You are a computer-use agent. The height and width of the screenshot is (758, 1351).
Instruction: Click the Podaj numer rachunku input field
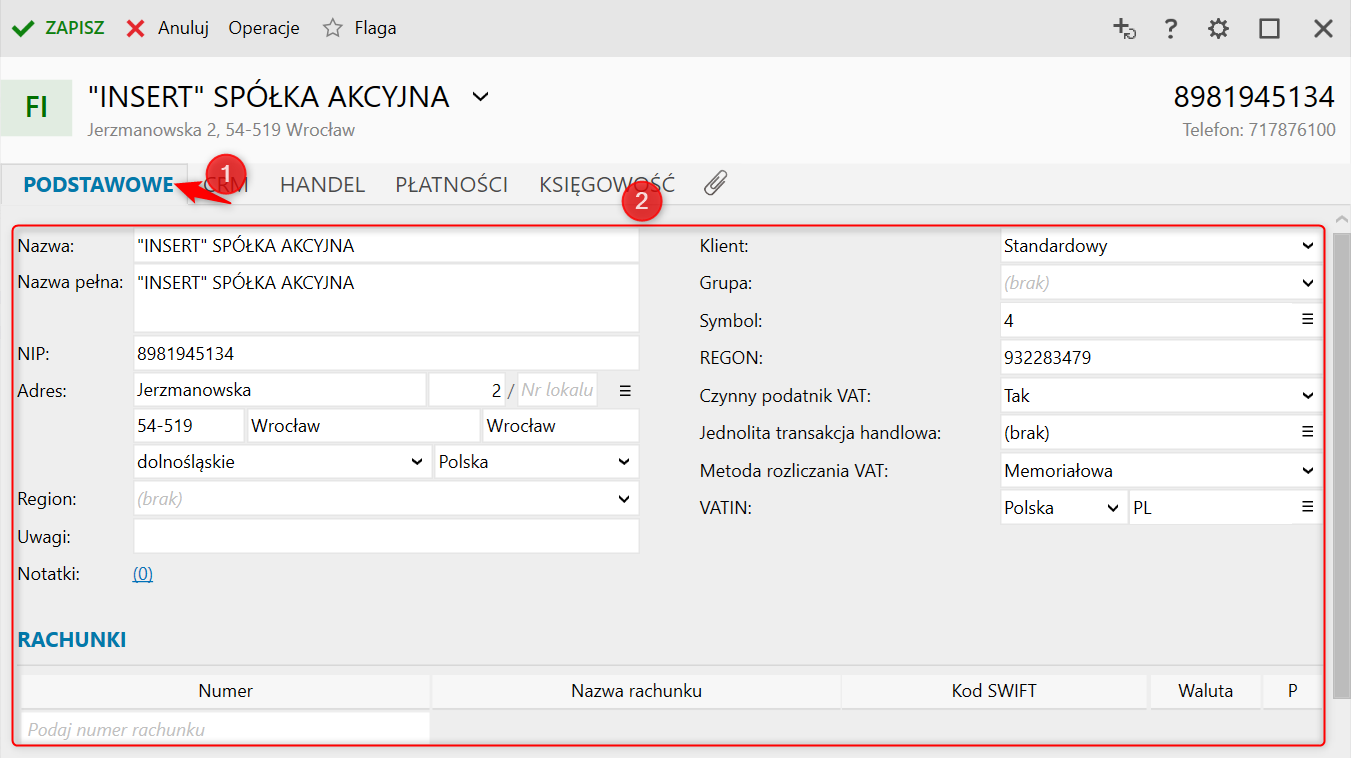click(x=225, y=730)
